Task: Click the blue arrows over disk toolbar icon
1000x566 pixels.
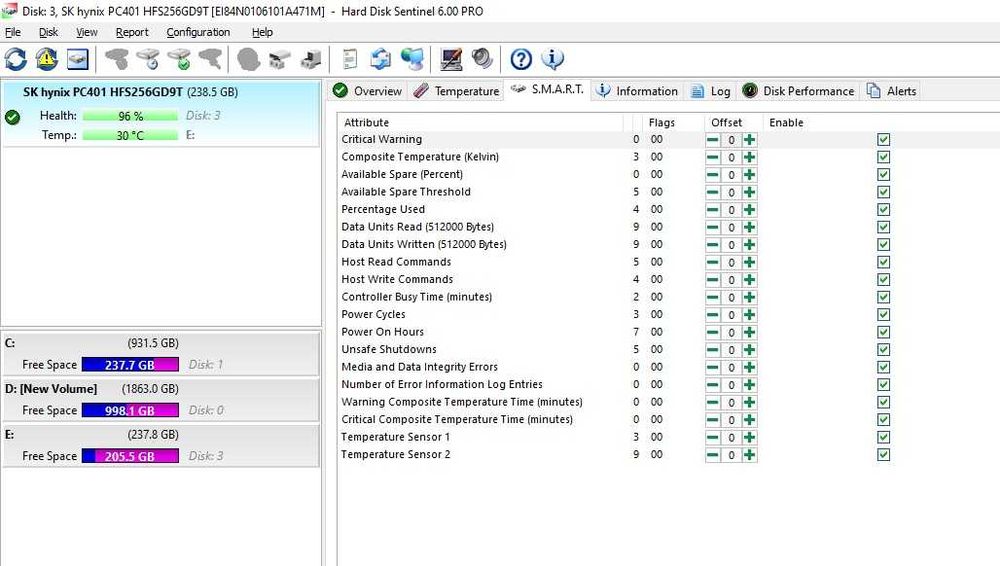Action: coord(381,59)
